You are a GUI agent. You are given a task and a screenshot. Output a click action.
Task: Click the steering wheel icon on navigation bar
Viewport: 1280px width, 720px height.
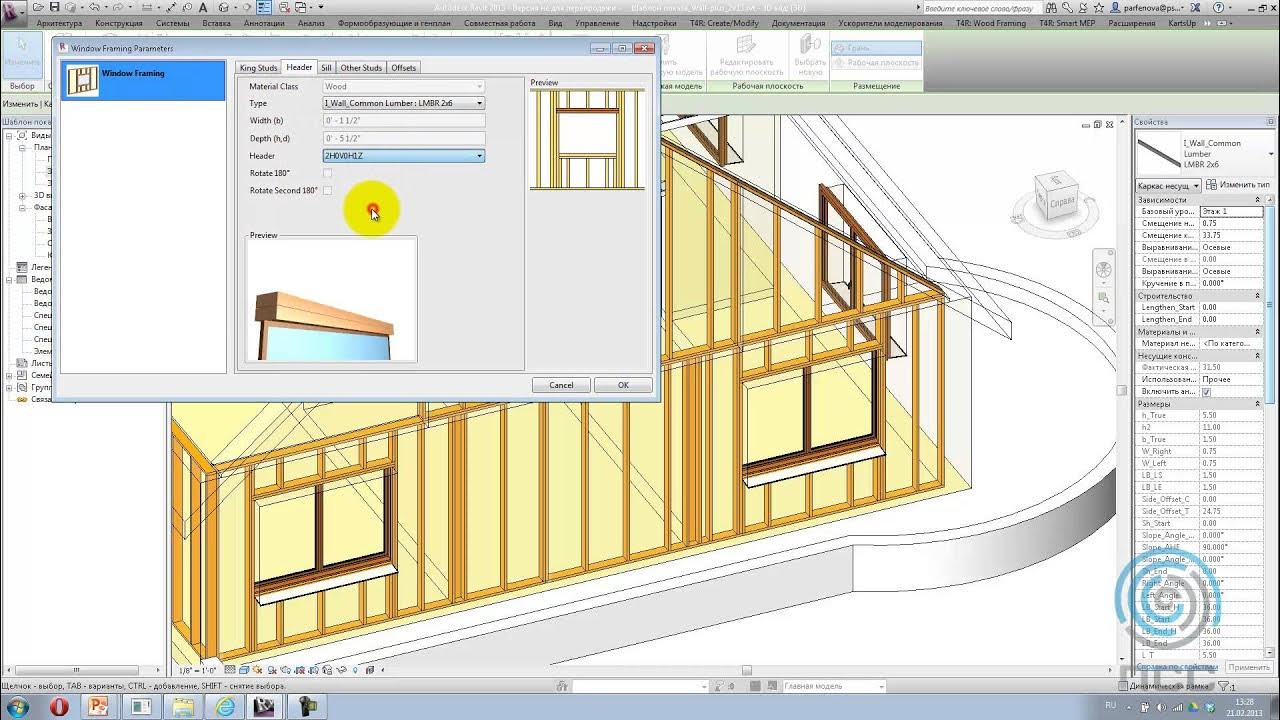click(x=1103, y=270)
